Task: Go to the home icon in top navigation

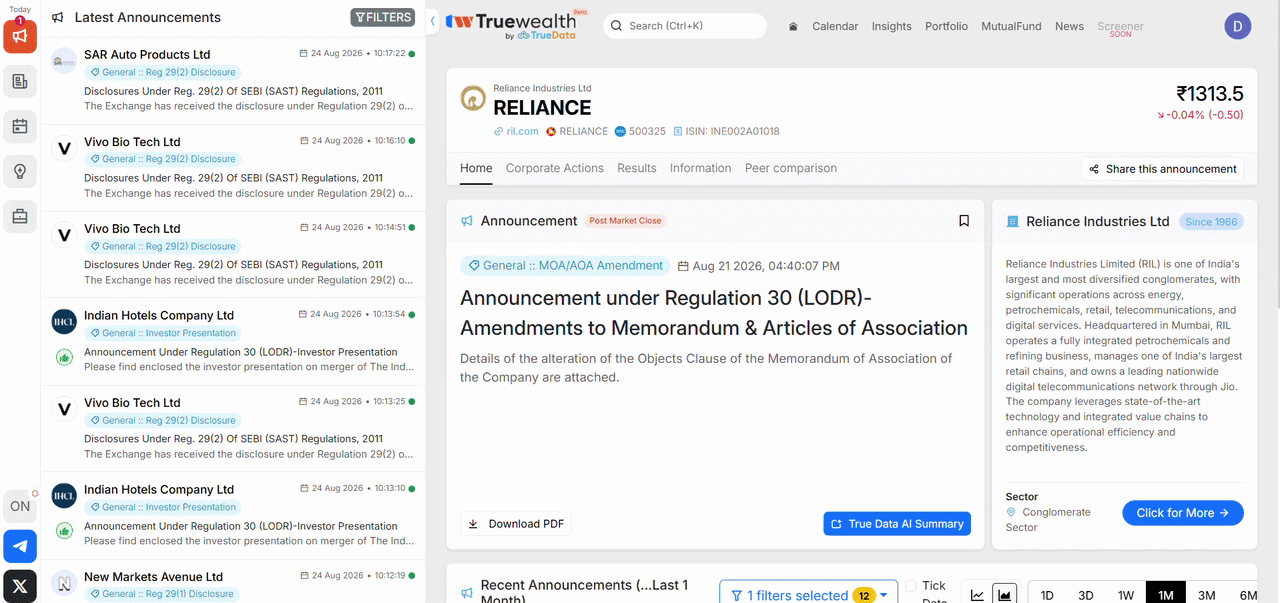Action: pos(793,27)
